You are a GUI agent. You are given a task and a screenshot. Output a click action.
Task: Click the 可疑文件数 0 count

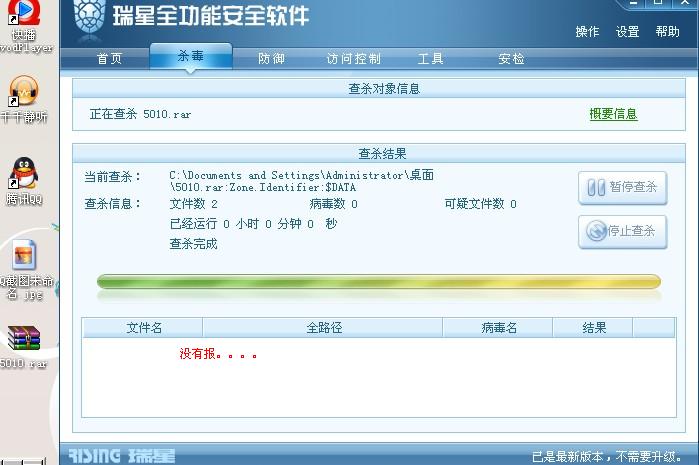481,204
